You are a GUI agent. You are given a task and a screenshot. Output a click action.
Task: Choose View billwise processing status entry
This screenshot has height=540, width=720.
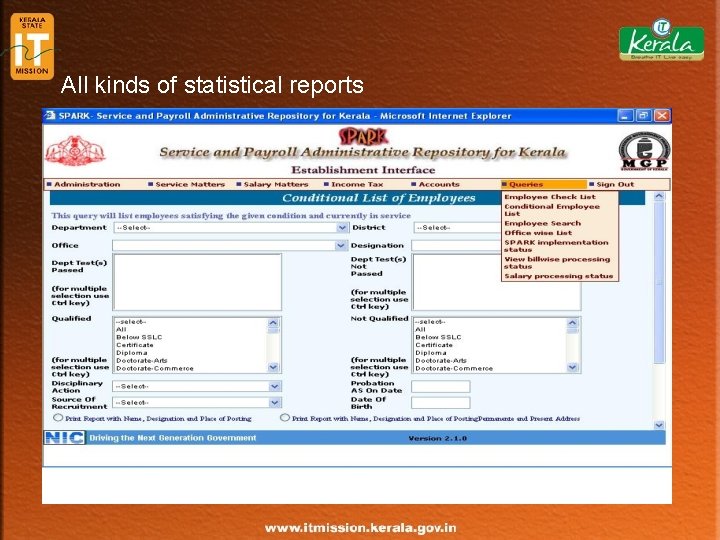[x=557, y=263]
